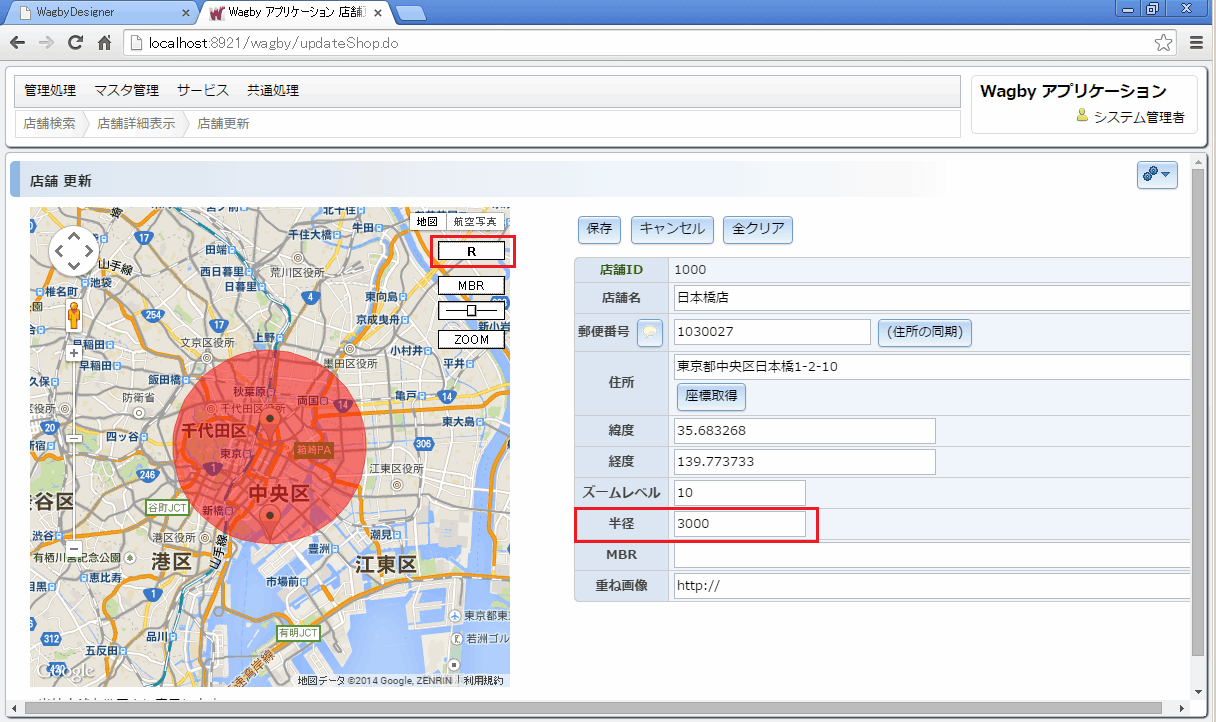The width and height of the screenshot is (1216, 722).
Task: Pan the map down with the arrow
Action: click(74, 268)
